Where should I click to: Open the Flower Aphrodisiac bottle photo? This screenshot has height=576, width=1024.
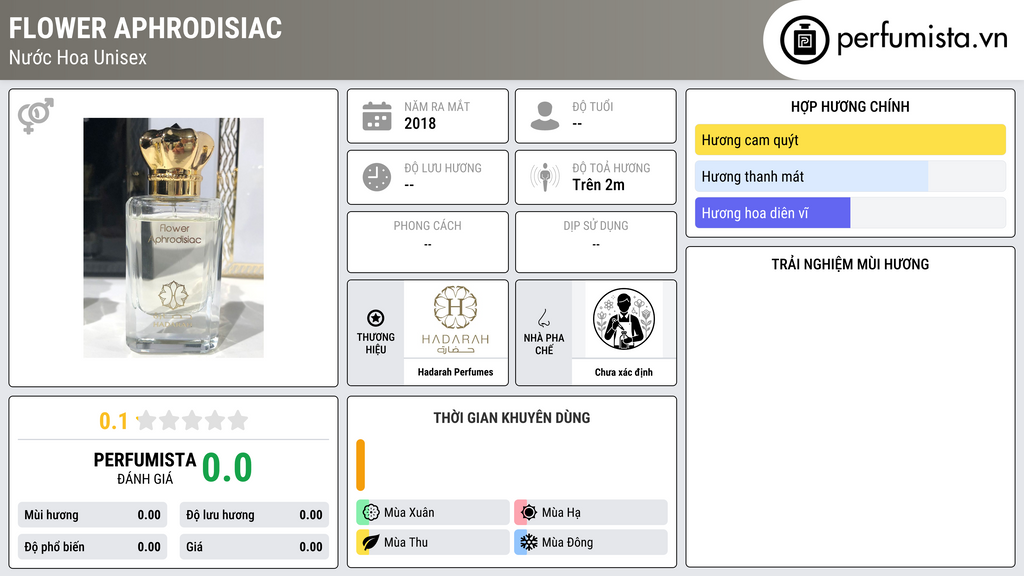coord(174,238)
